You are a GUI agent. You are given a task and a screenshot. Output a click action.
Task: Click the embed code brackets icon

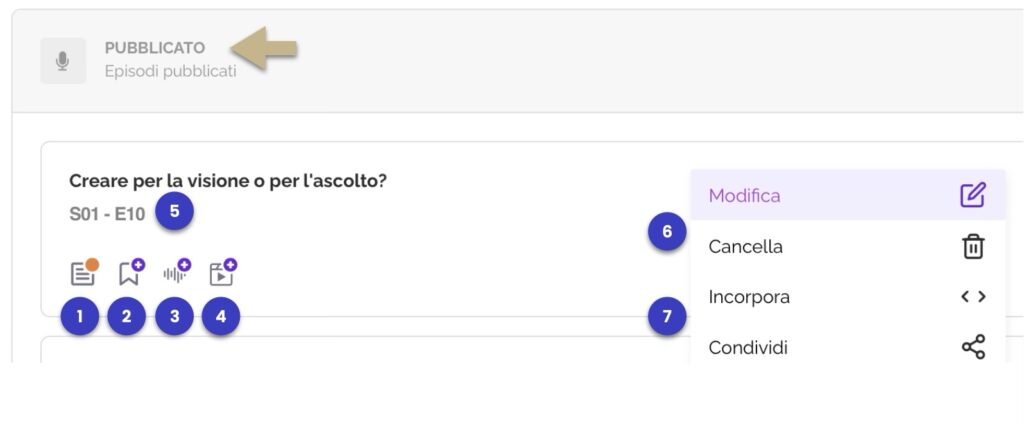[973, 297]
